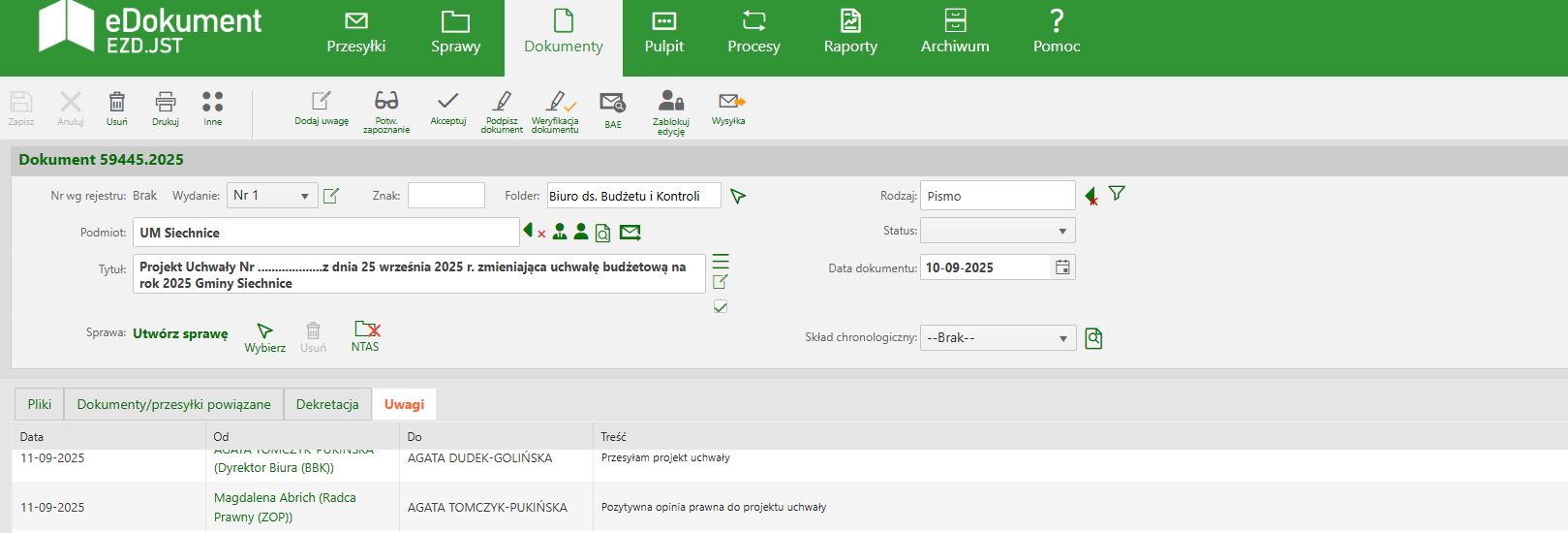Image resolution: width=1568 pixels, height=533 pixels.
Task: Expand the Wydanie Nr 1 dropdown
Action: tap(272, 196)
